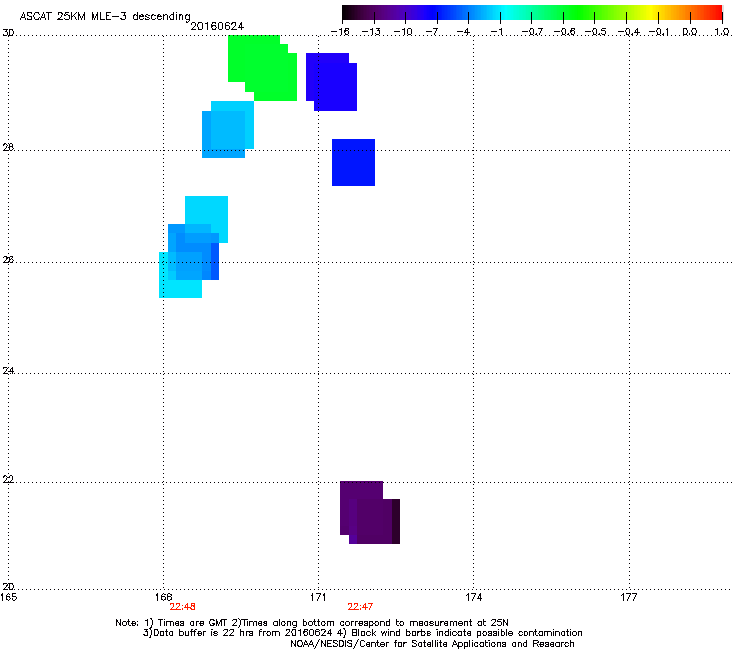Click the dark purple data patch below latitude 22
Image resolution: width=740 pixels, height=650 pixels.
370,513
